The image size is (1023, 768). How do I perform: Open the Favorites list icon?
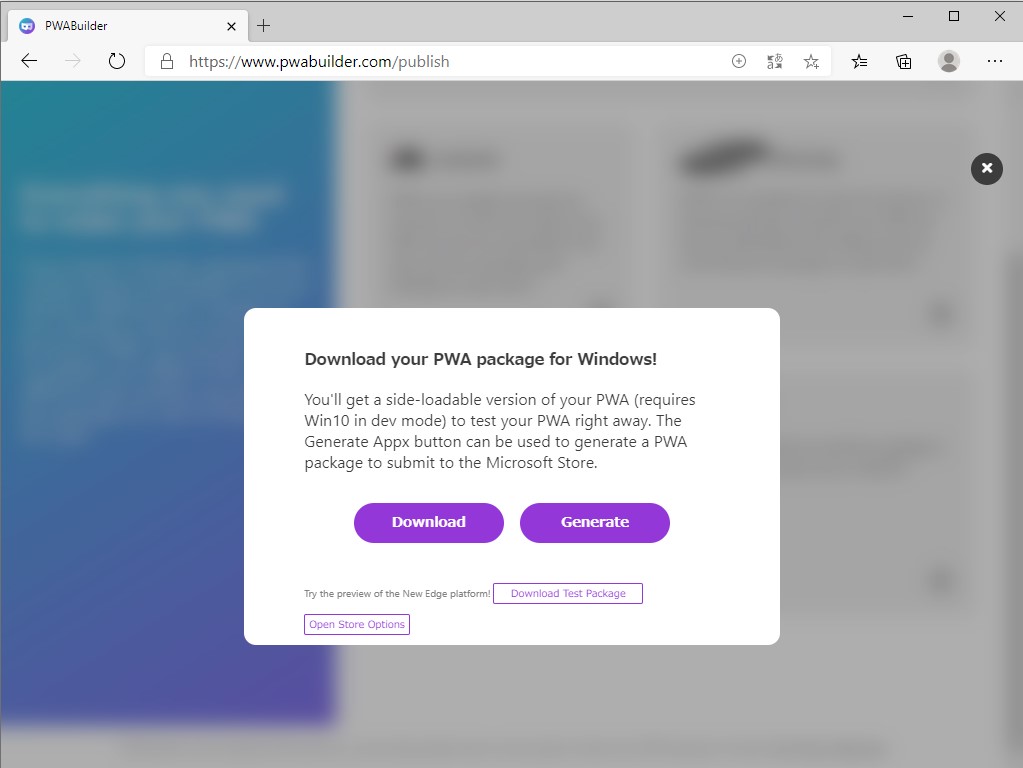tap(859, 61)
